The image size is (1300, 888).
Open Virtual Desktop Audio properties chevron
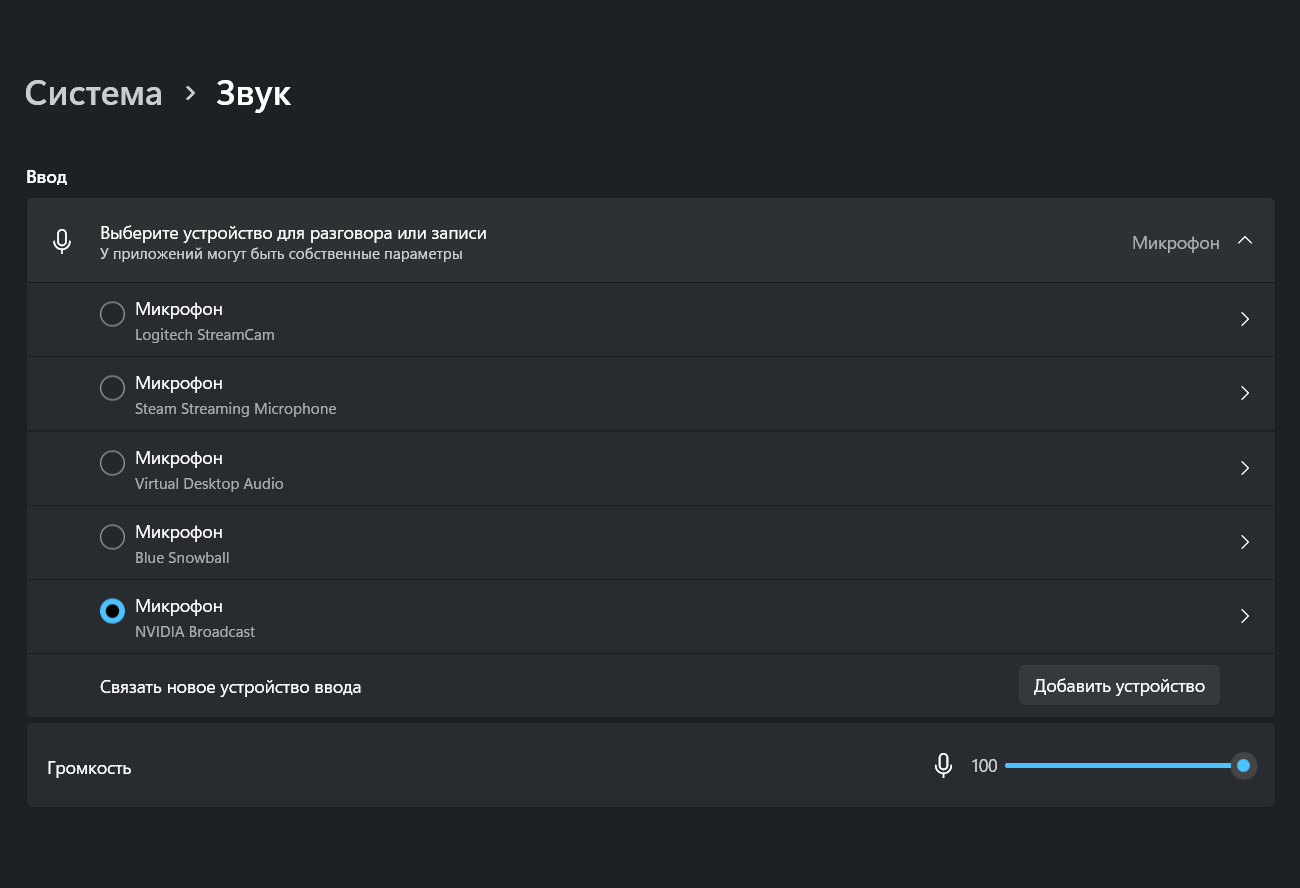pyautogui.click(x=1245, y=468)
